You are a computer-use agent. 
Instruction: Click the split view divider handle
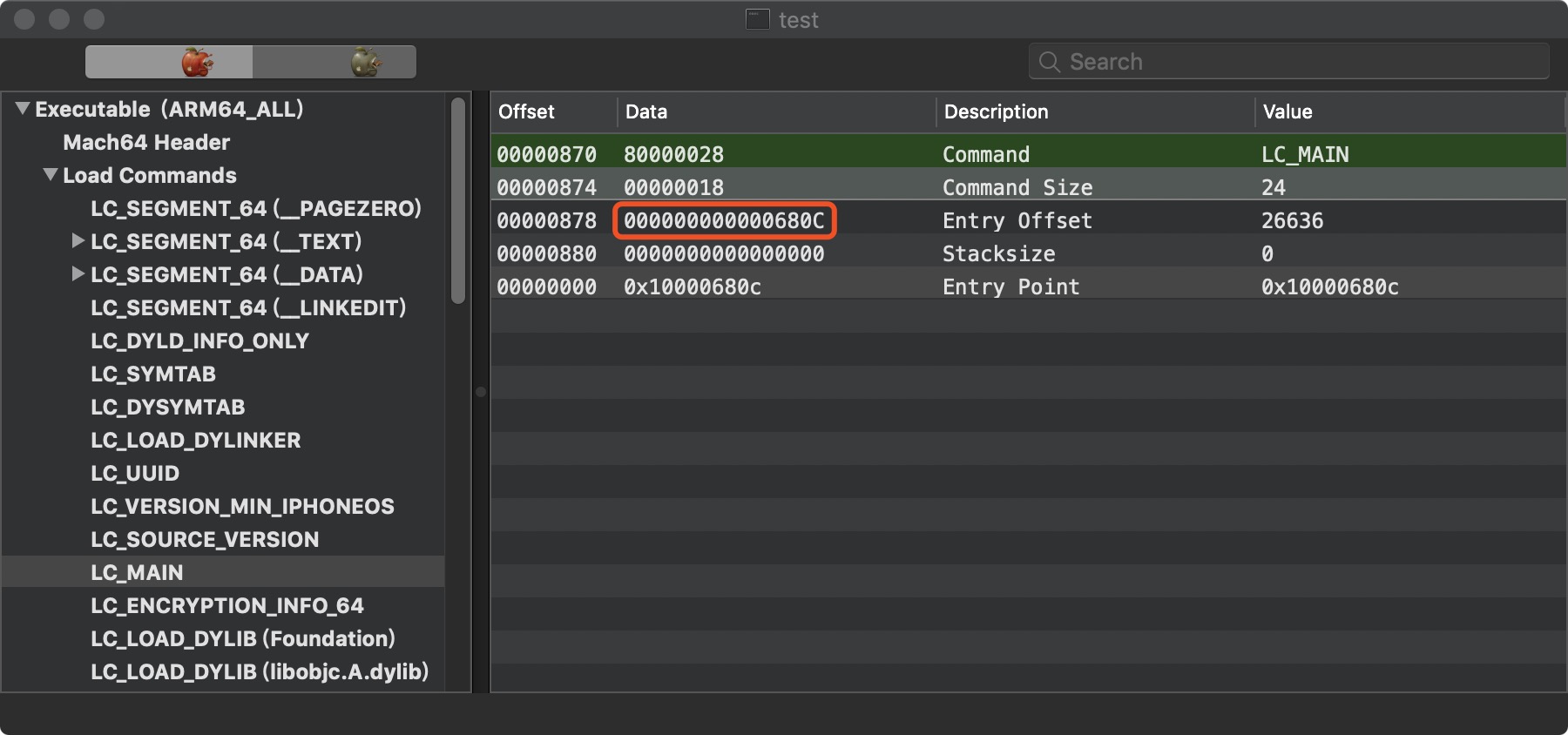coord(480,392)
